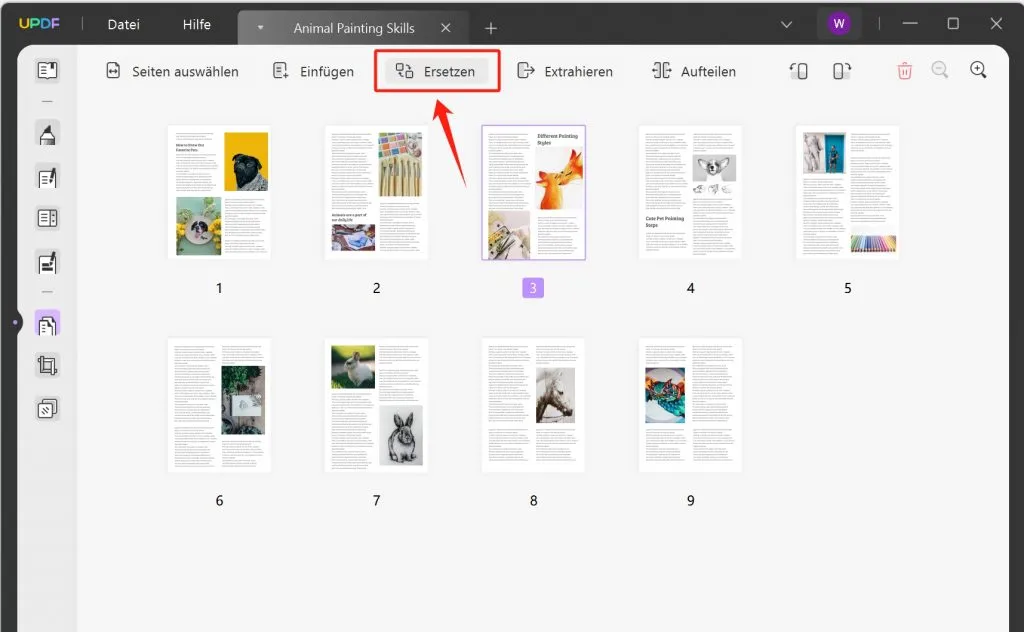The width and height of the screenshot is (1024, 632).
Task: Rotate the selected page right
Action: pos(841,71)
